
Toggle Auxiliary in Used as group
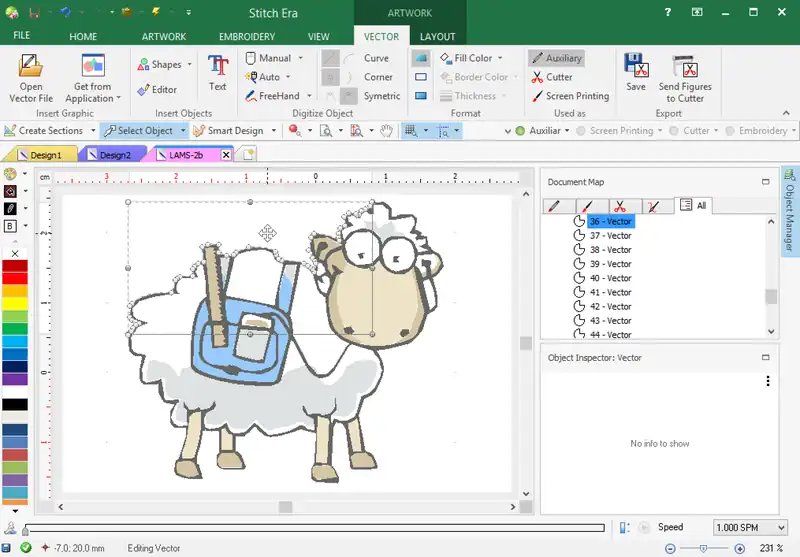(x=556, y=58)
